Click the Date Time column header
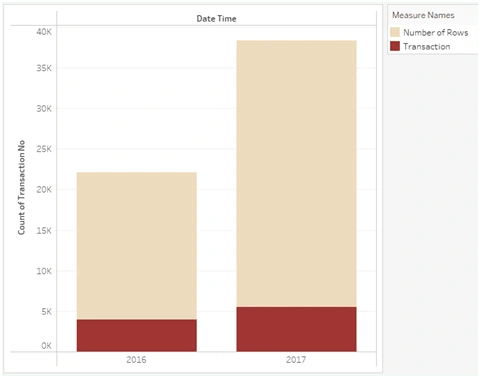 click(216, 19)
